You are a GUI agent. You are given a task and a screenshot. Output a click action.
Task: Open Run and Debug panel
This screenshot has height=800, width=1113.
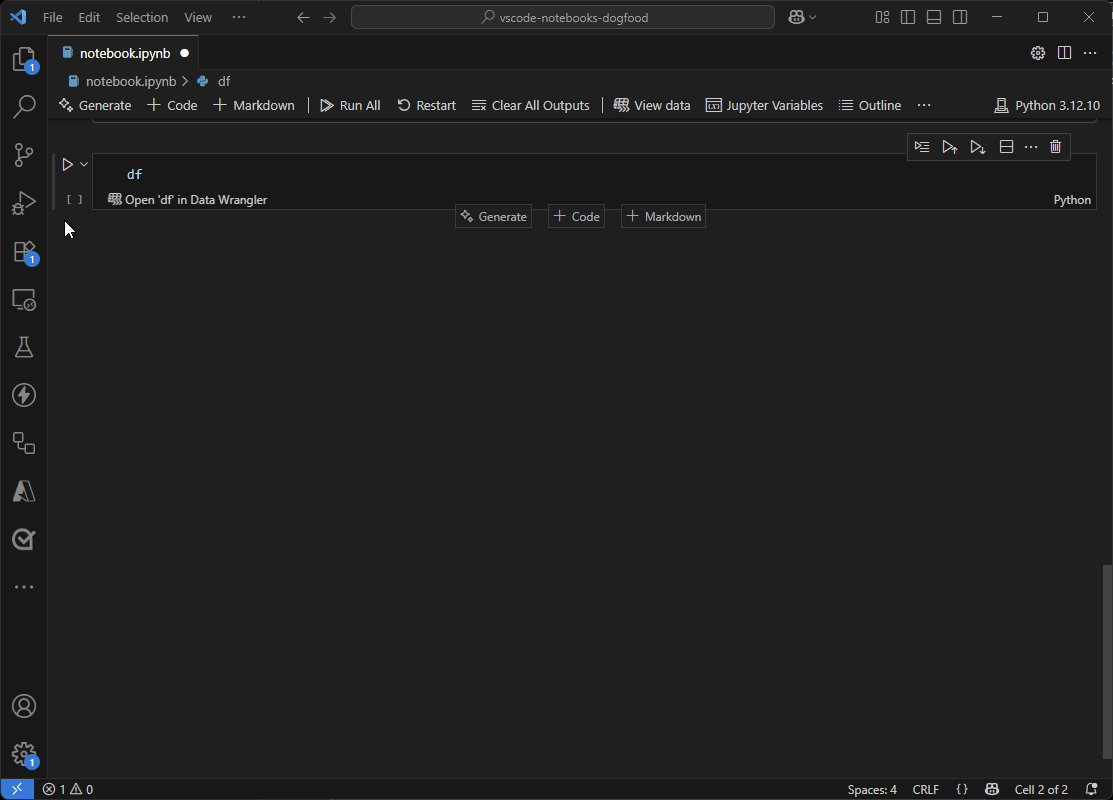(24, 203)
